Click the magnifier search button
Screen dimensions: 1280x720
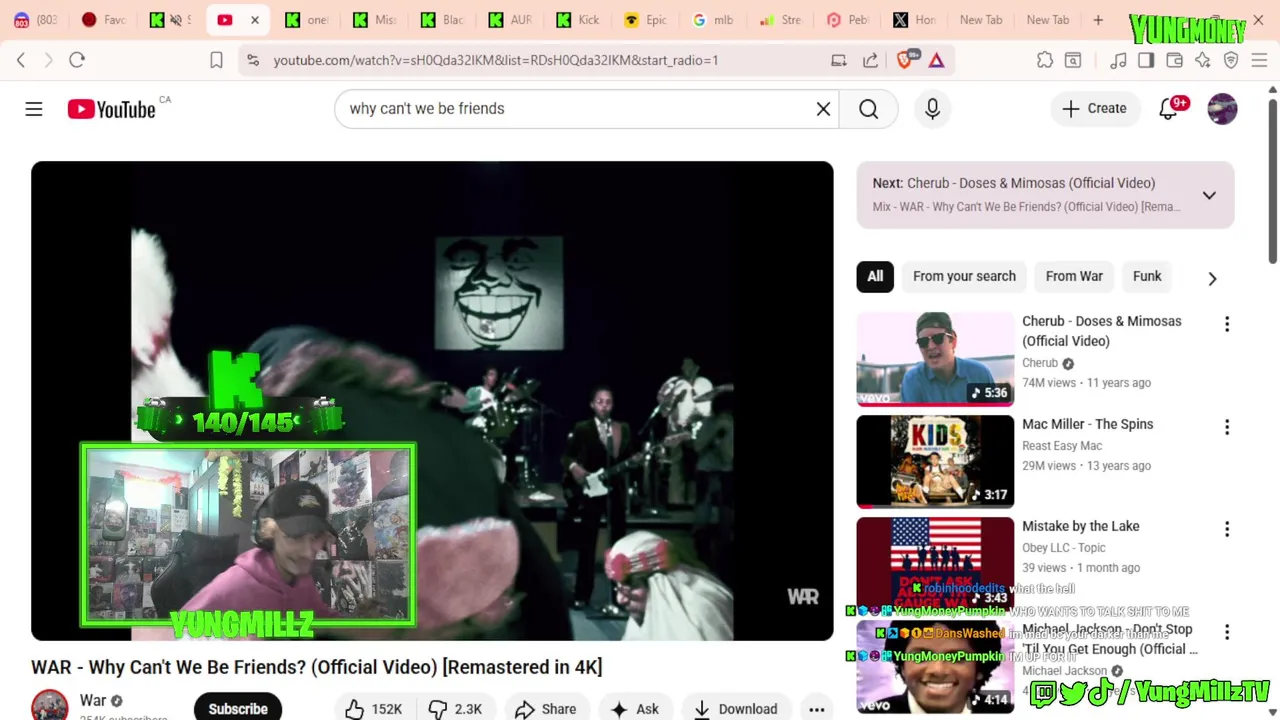click(x=868, y=108)
